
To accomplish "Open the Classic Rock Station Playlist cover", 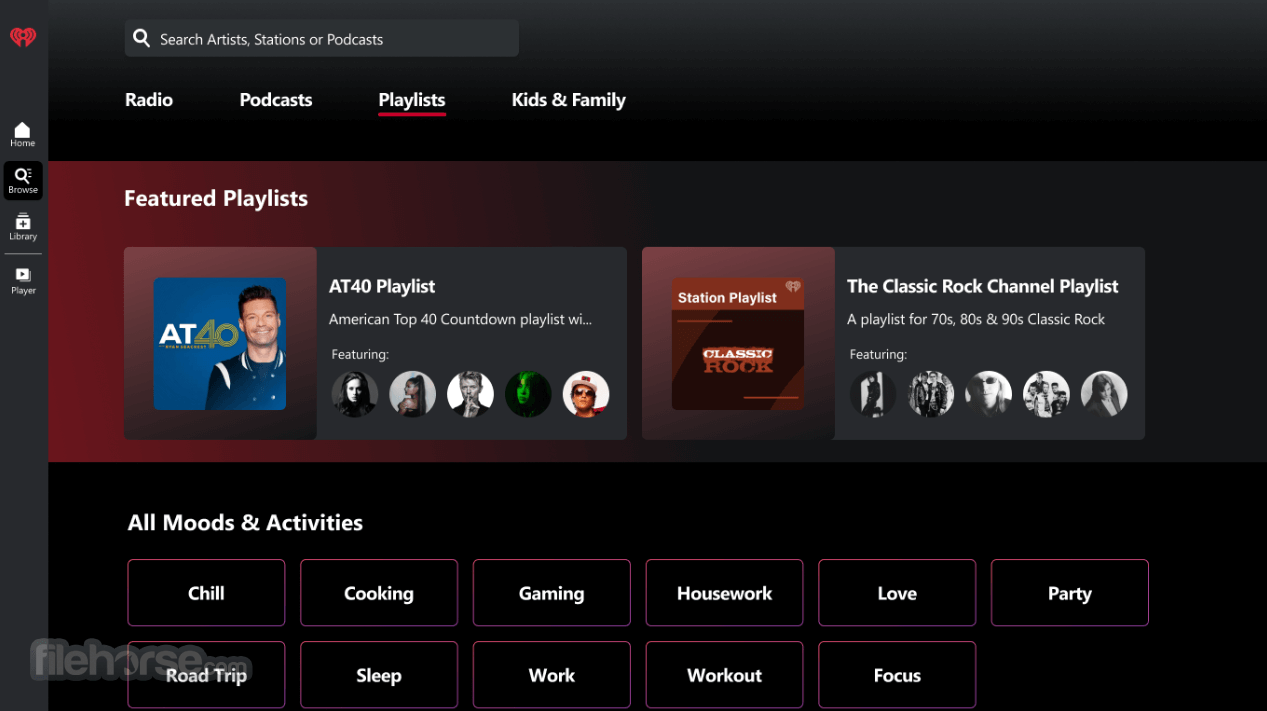I will (738, 344).
